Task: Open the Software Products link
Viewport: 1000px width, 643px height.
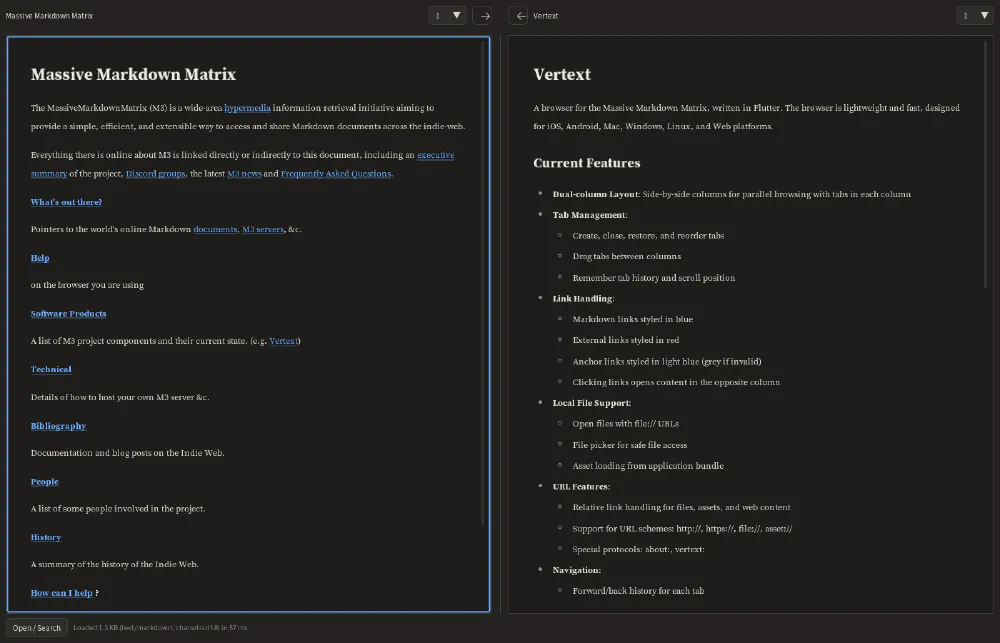Action: coord(68,314)
